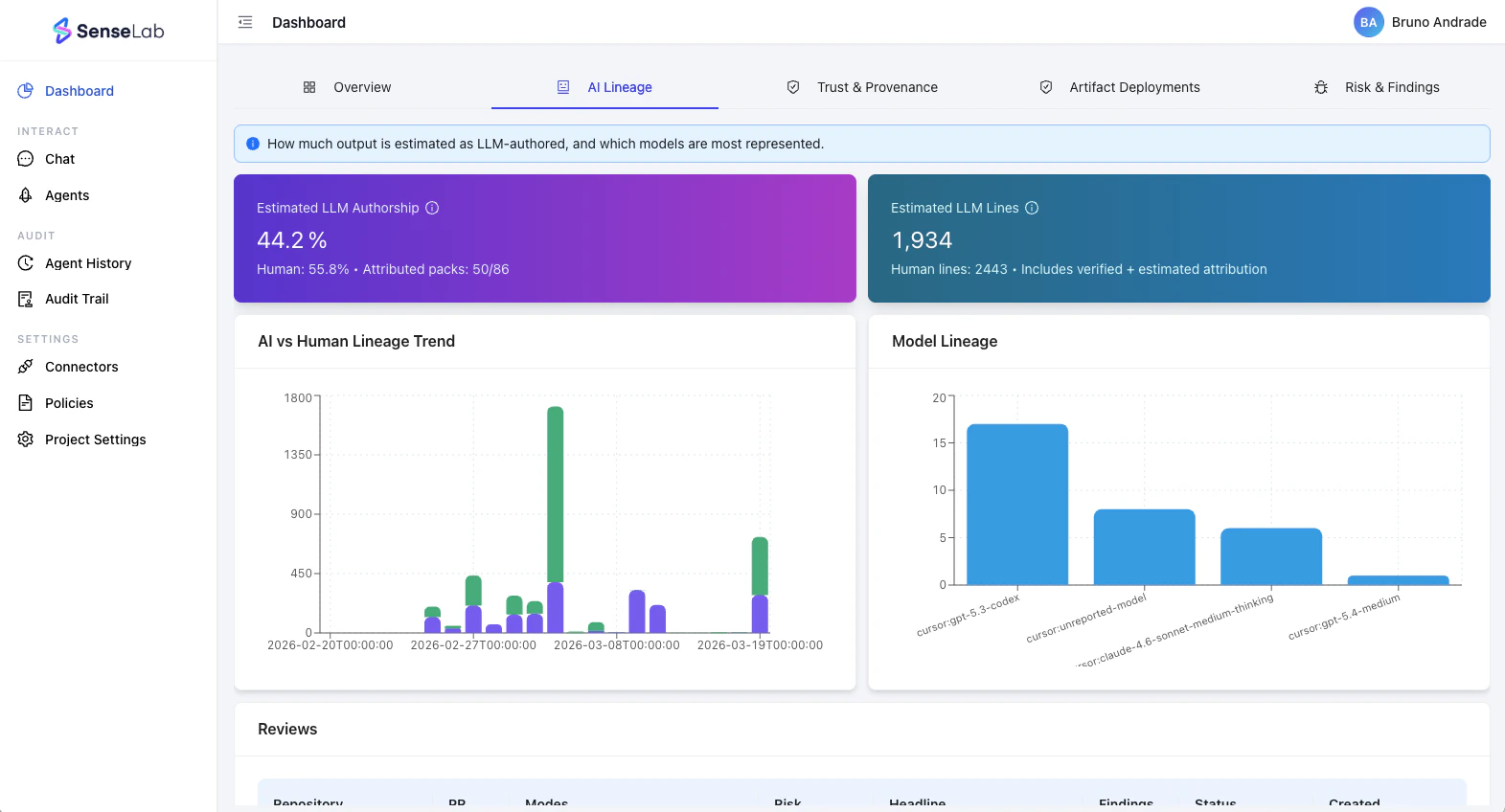Open the Policies page
Image resolution: width=1505 pixels, height=812 pixels.
point(69,403)
